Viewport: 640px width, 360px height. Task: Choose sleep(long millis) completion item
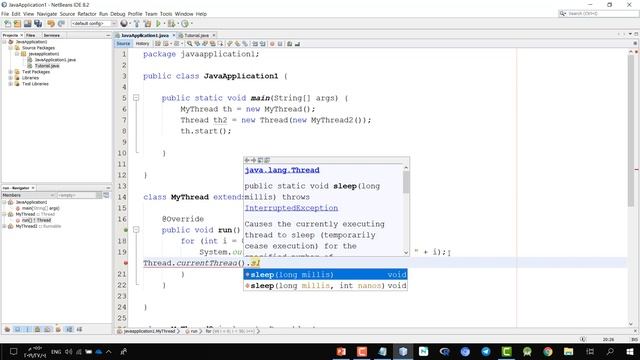(325, 275)
